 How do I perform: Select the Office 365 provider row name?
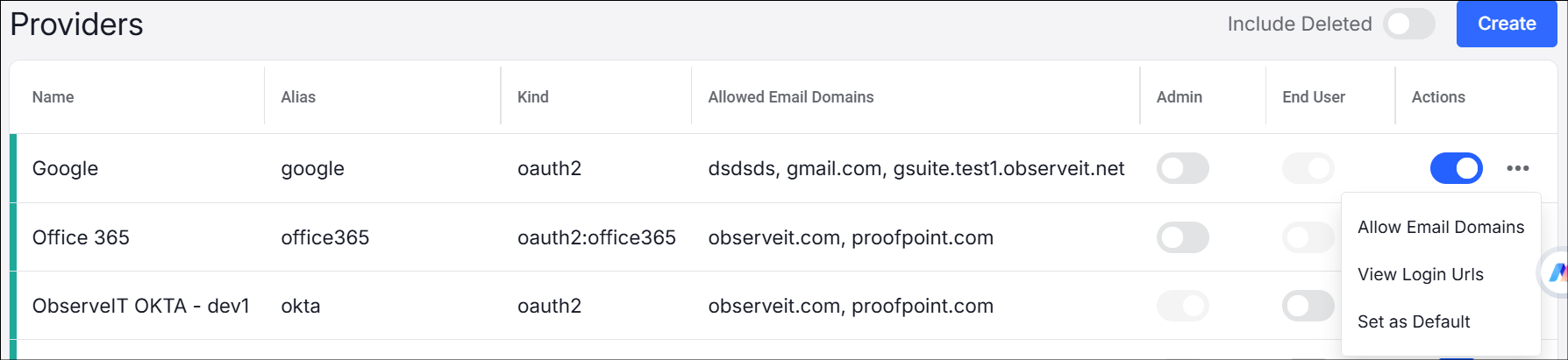[x=81, y=237]
